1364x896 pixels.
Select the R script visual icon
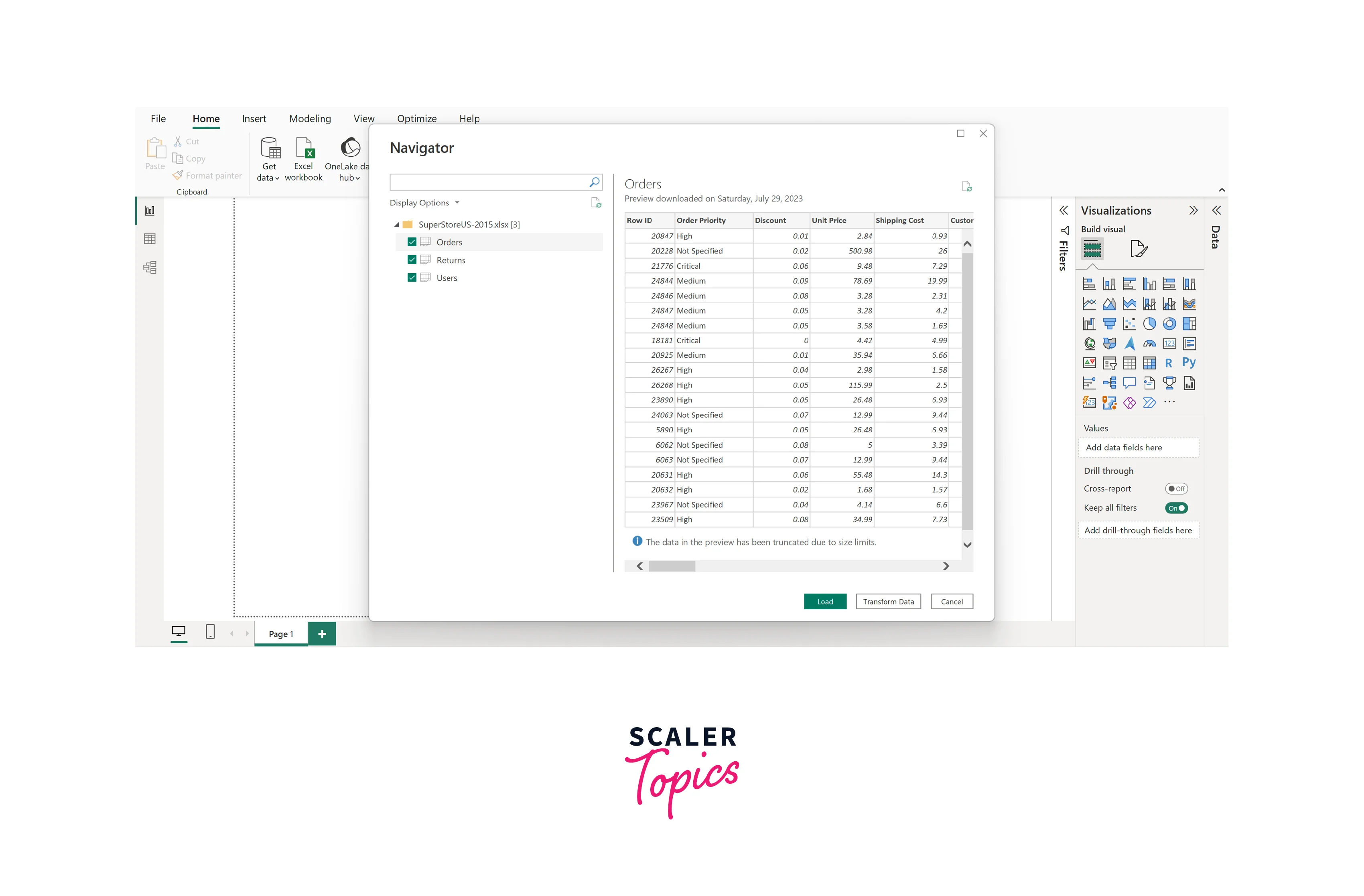coord(1169,363)
